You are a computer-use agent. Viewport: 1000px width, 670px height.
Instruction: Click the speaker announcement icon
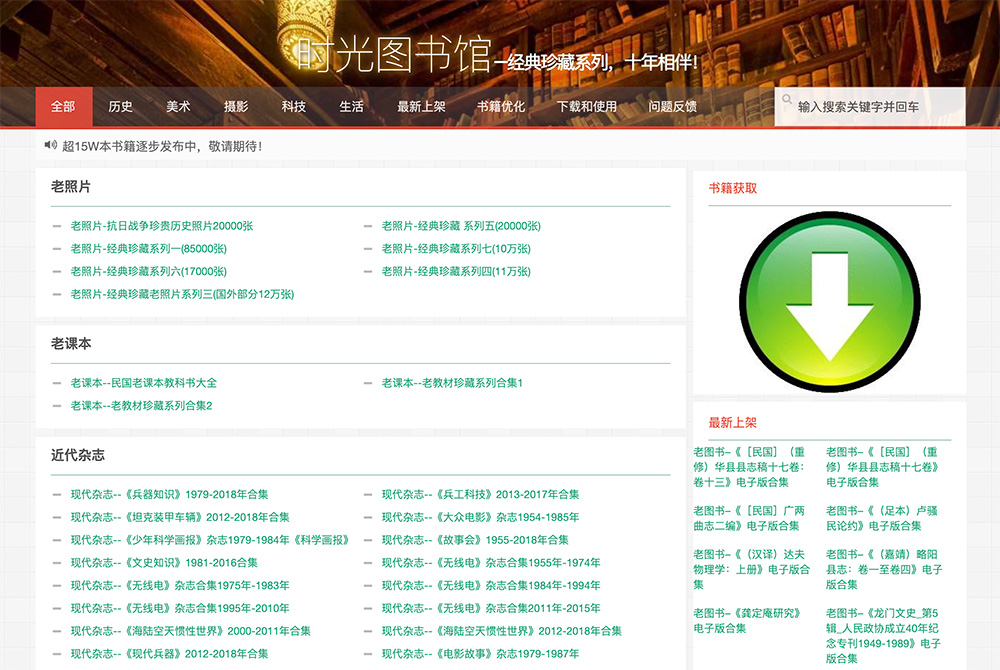(x=50, y=146)
